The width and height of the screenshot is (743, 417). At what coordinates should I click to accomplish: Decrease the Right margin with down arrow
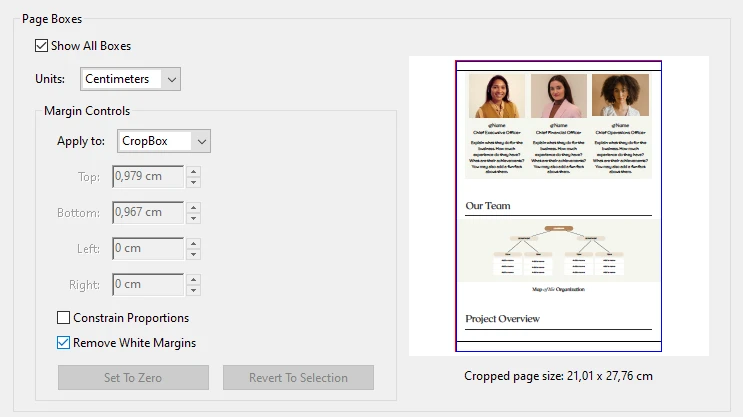193,290
